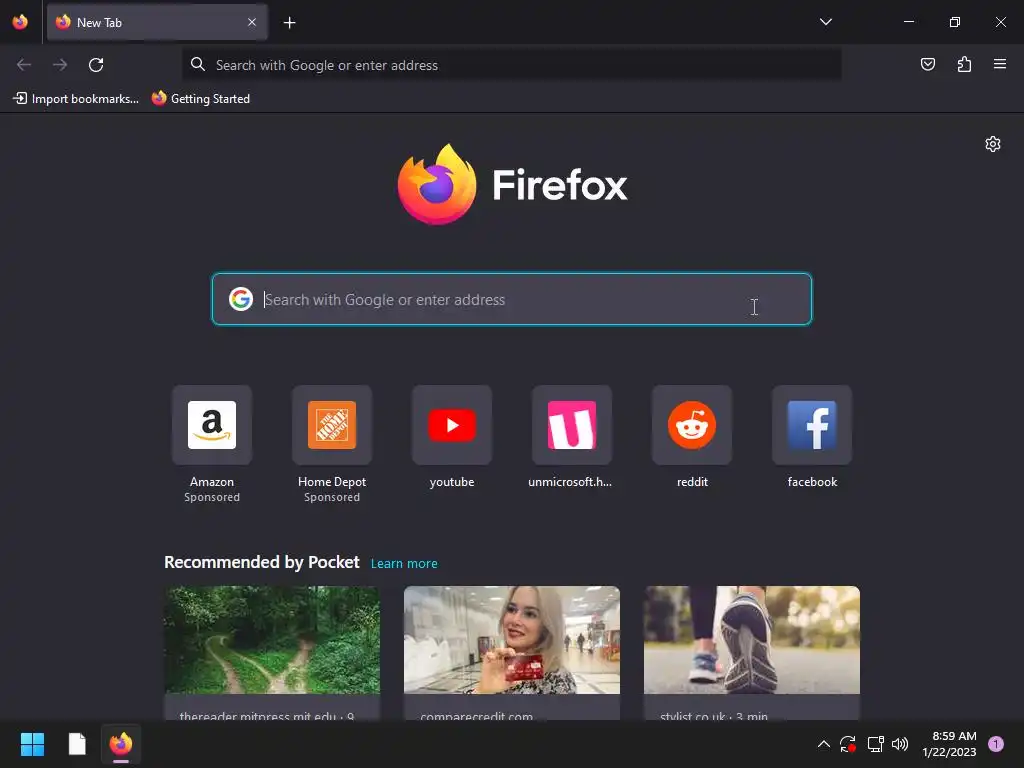Click the magnifier icon in address bar

(x=198, y=64)
